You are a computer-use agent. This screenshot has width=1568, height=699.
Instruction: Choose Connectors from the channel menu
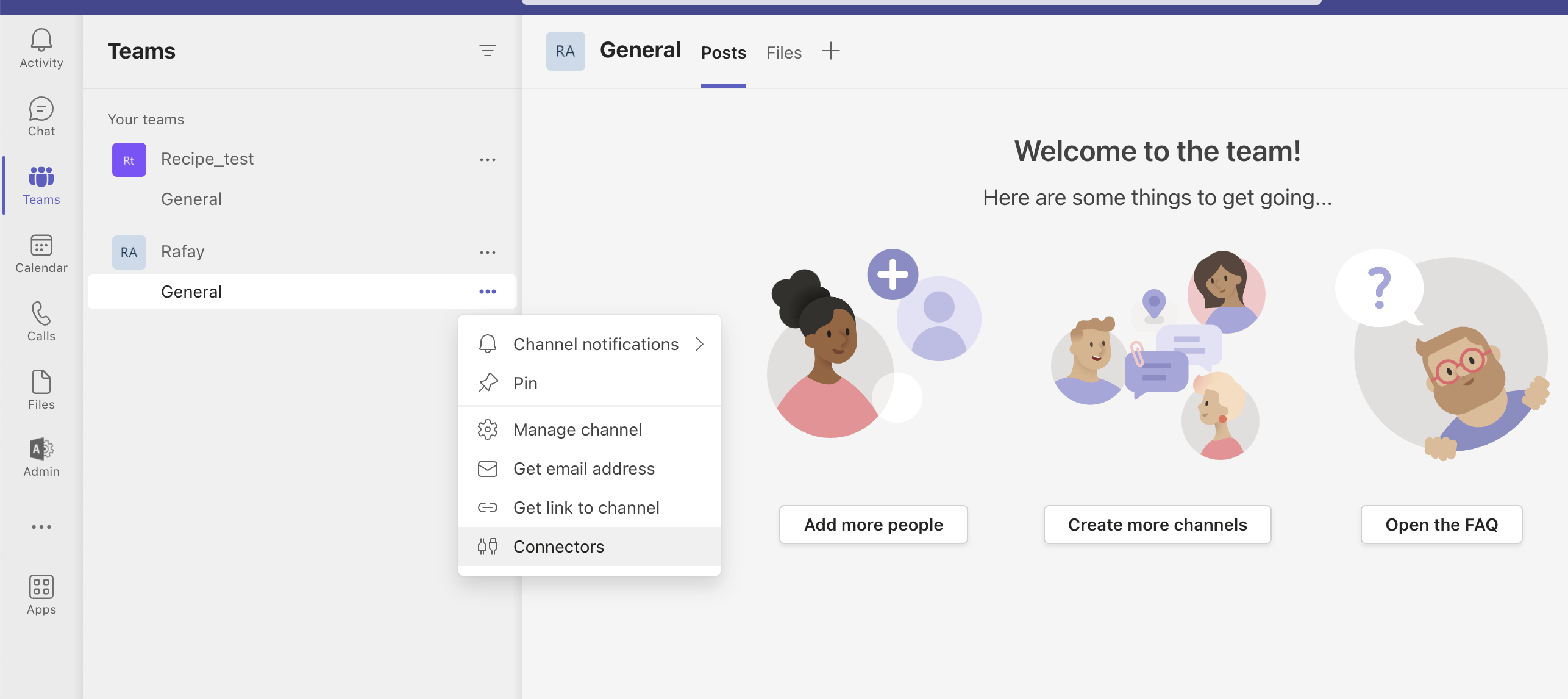[x=590, y=547]
